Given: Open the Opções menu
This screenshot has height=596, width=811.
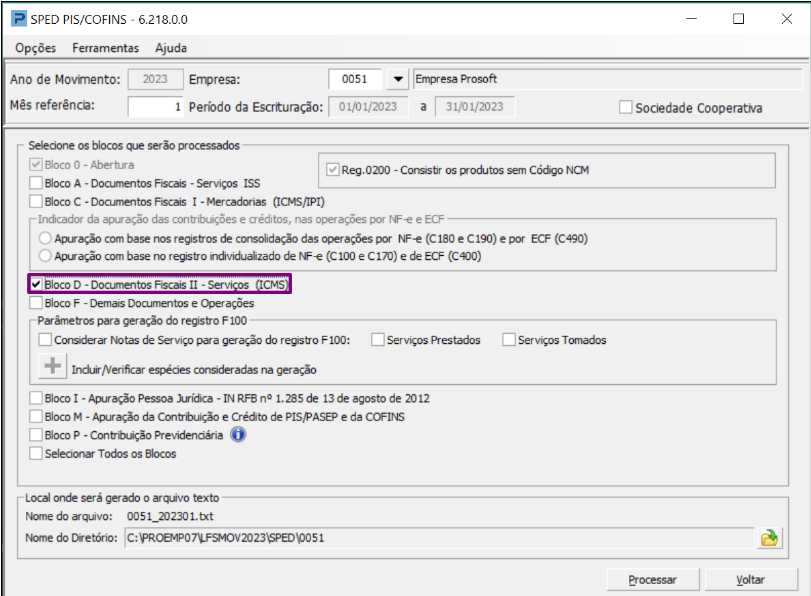Looking at the screenshot, I should click(x=35, y=48).
